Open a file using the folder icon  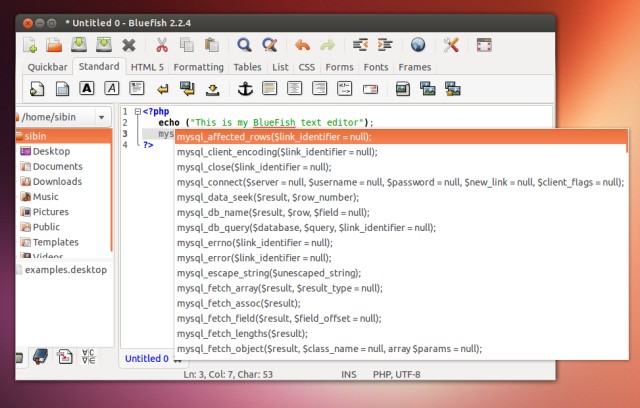(x=54, y=45)
